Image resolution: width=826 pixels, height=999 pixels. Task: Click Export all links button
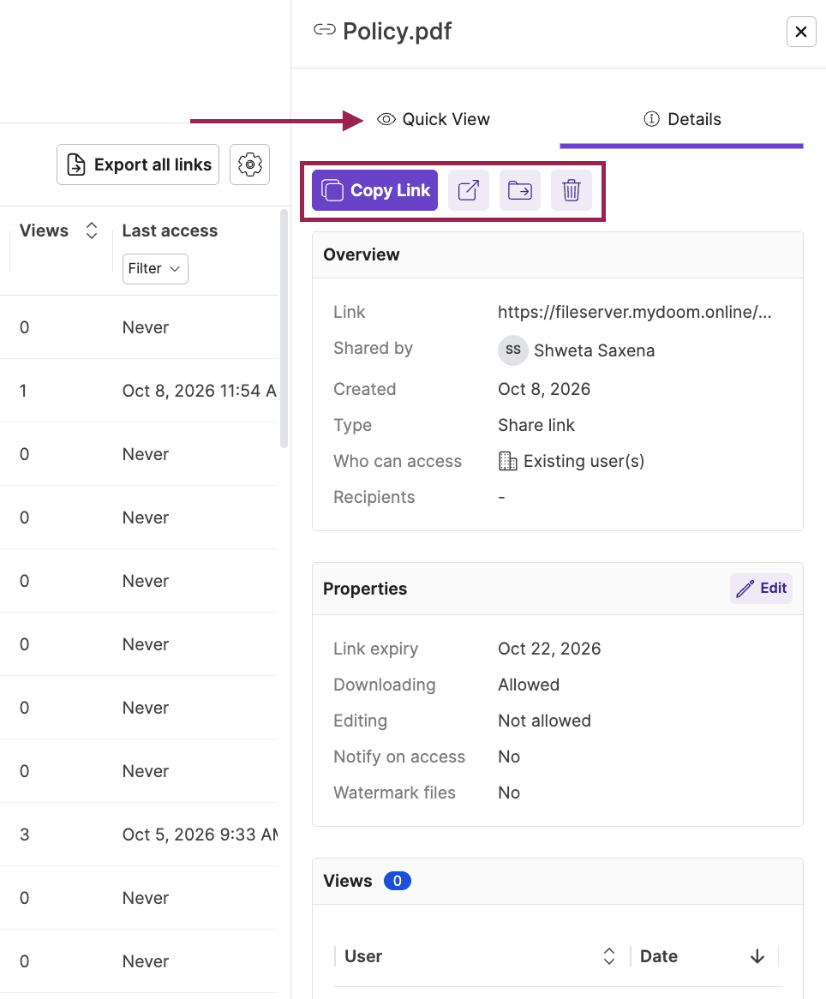(x=138, y=164)
